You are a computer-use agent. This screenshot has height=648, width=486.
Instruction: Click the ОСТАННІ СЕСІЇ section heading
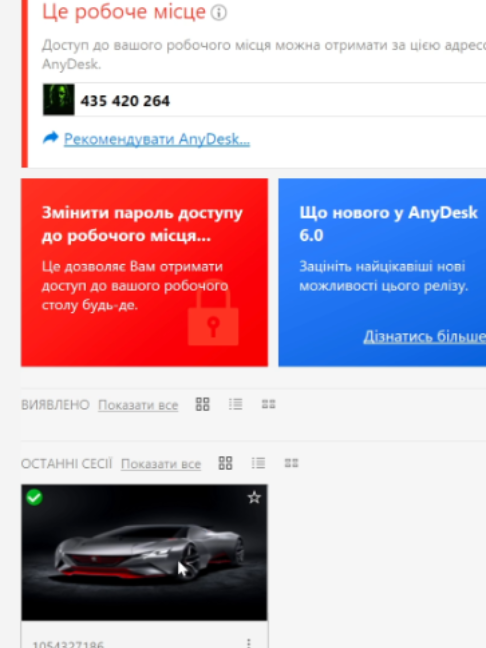click(67, 464)
